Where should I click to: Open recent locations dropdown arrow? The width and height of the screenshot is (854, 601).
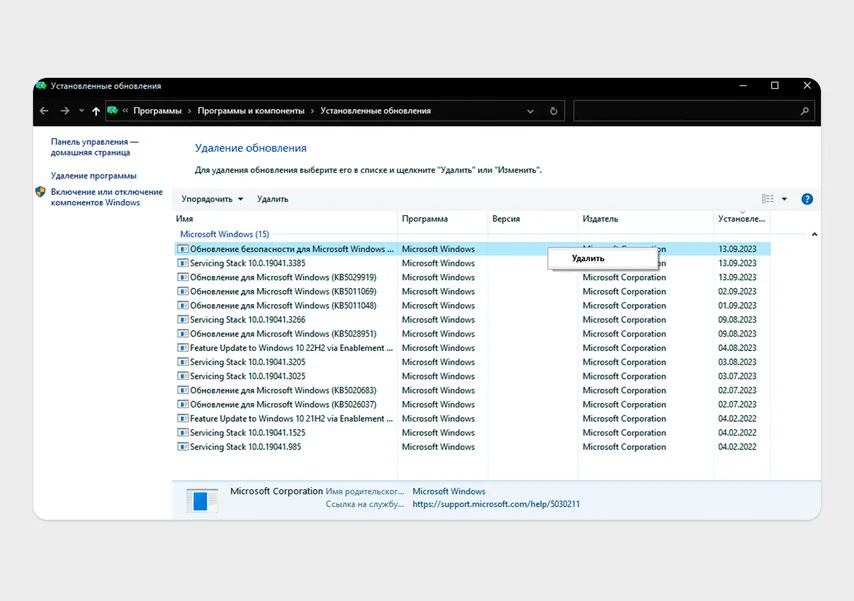tap(81, 111)
